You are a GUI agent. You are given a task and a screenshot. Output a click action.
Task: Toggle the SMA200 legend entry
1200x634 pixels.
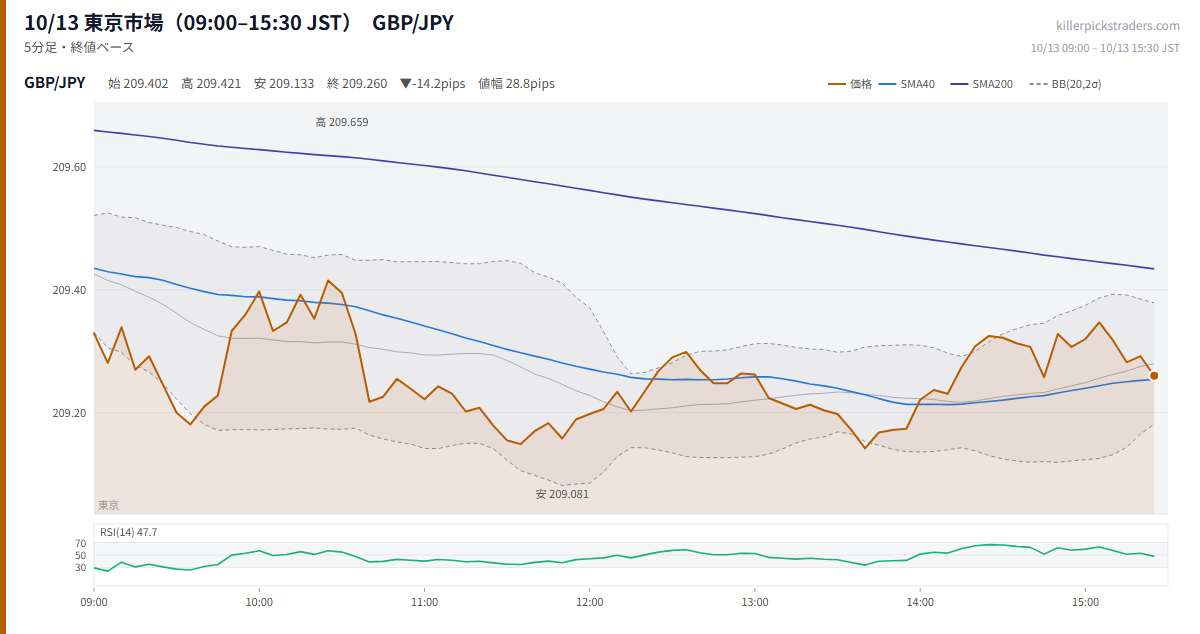[982, 84]
